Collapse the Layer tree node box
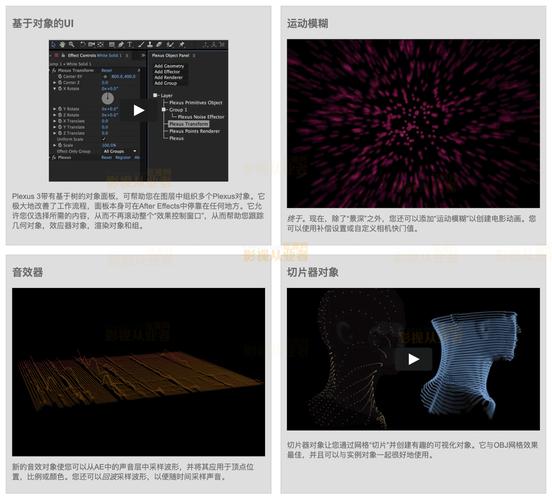The width and height of the screenshot is (552, 500). coord(155,95)
